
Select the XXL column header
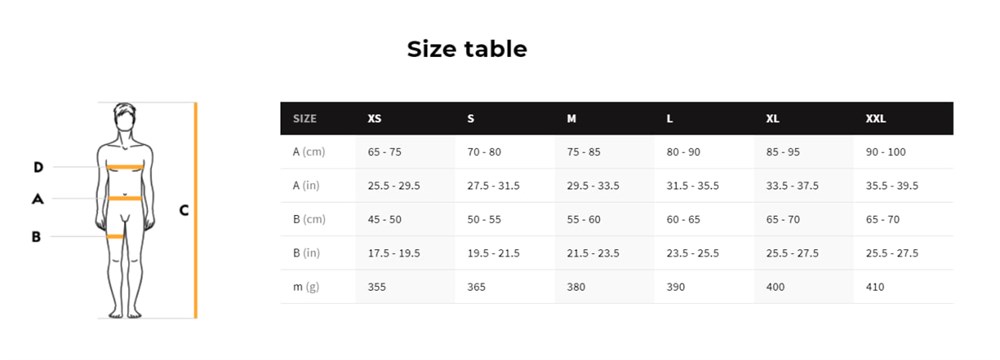876,119
